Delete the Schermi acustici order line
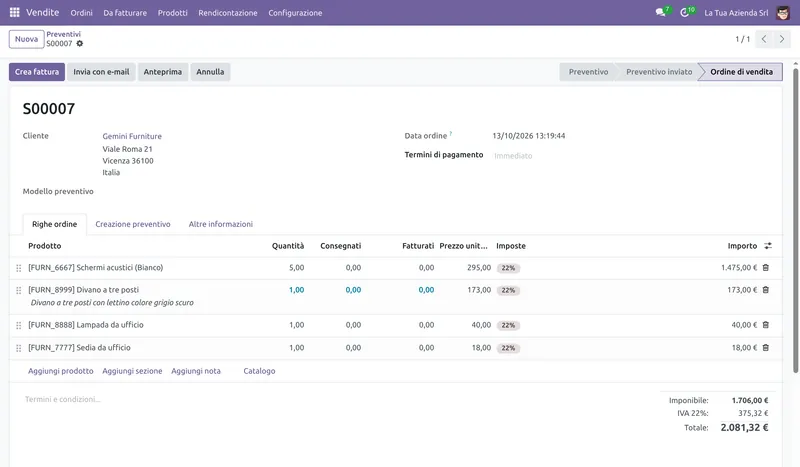 [765, 267]
